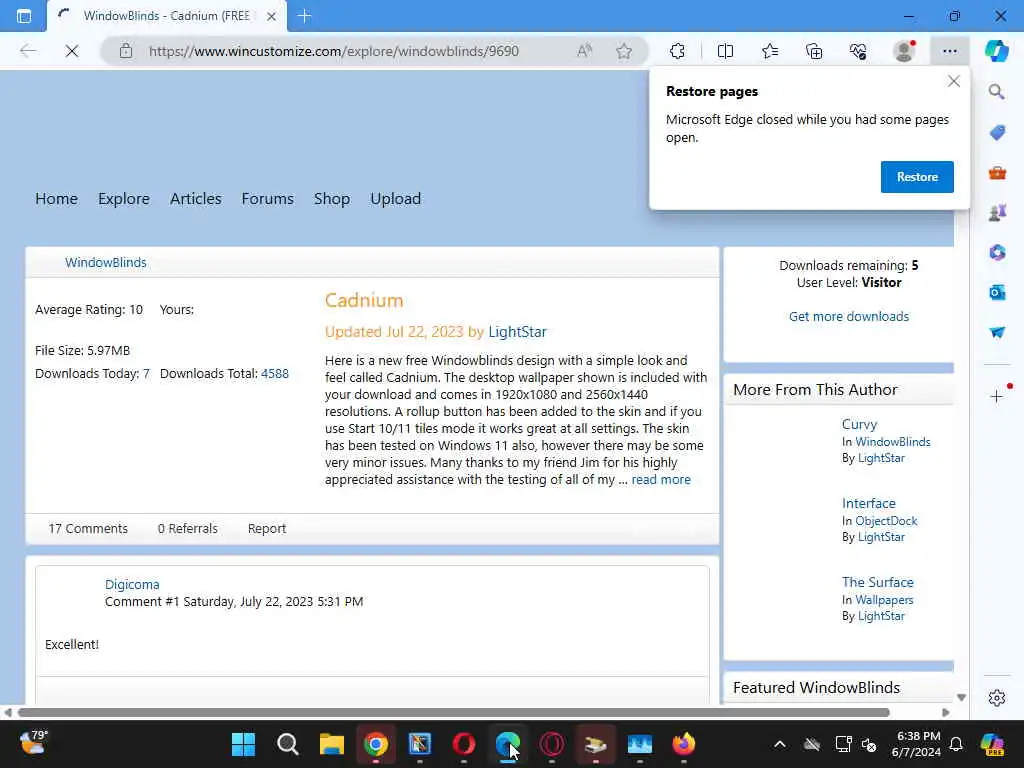This screenshot has width=1024, height=768.
Task: Open the Curvy skin link
Action: tap(859, 424)
